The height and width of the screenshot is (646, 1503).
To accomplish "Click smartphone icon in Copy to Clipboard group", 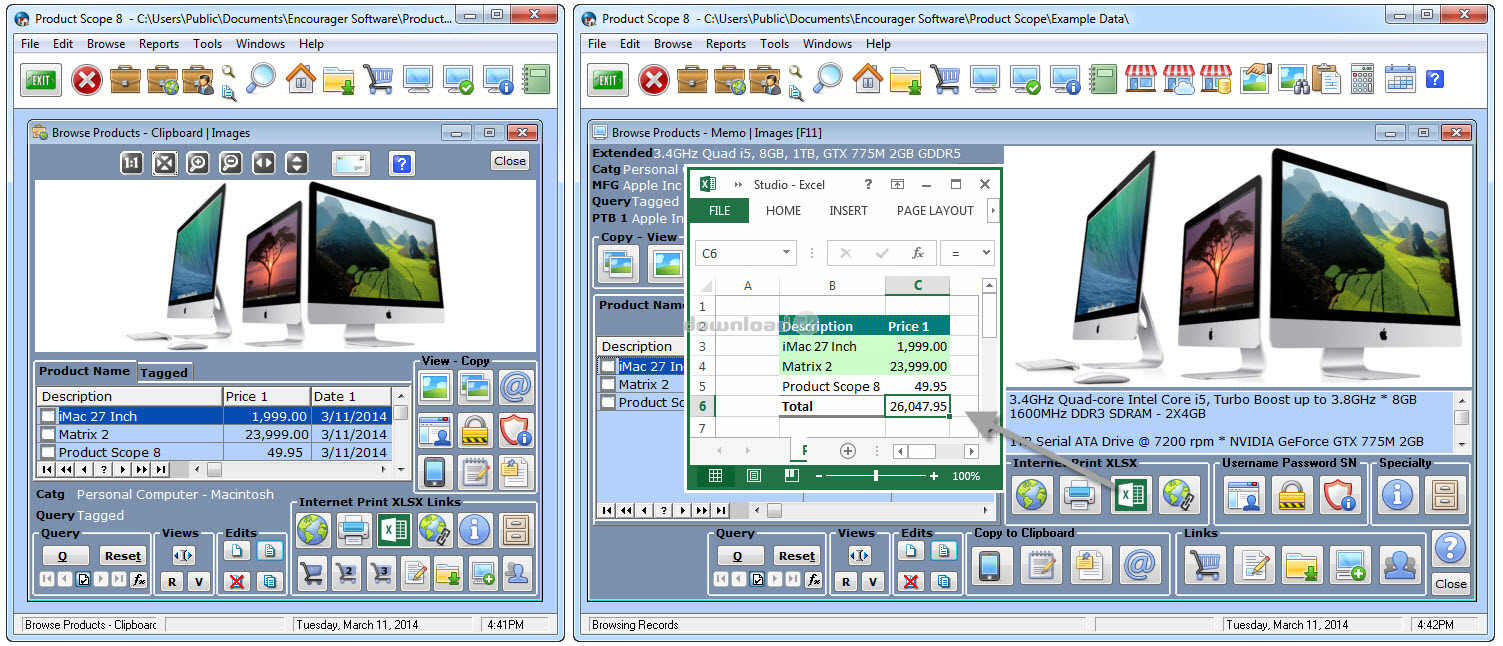I will (x=990, y=565).
